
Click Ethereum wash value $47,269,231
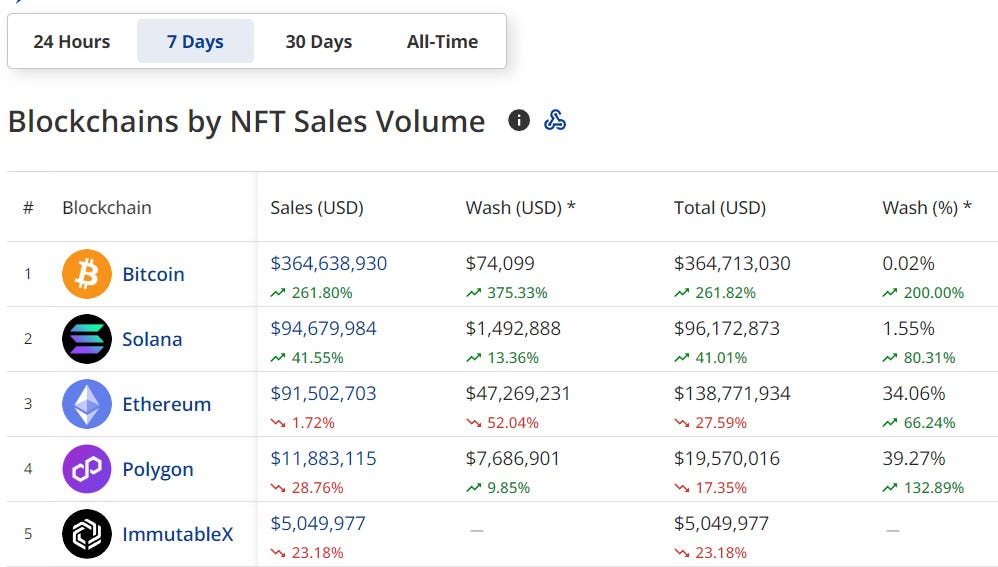(x=517, y=393)
